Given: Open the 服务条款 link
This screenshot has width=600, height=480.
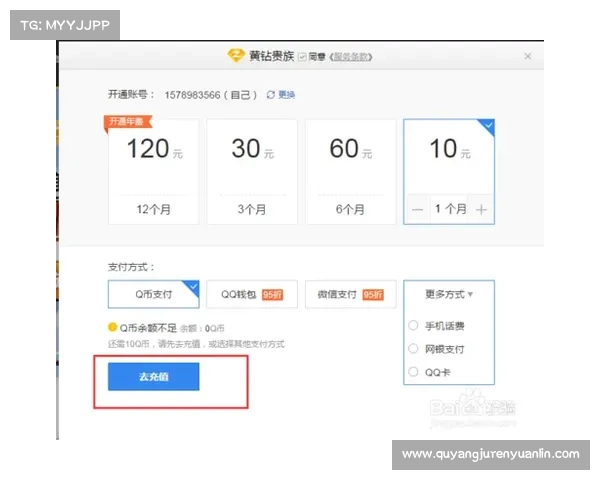Looking at the screenshot, I should 351,57.
